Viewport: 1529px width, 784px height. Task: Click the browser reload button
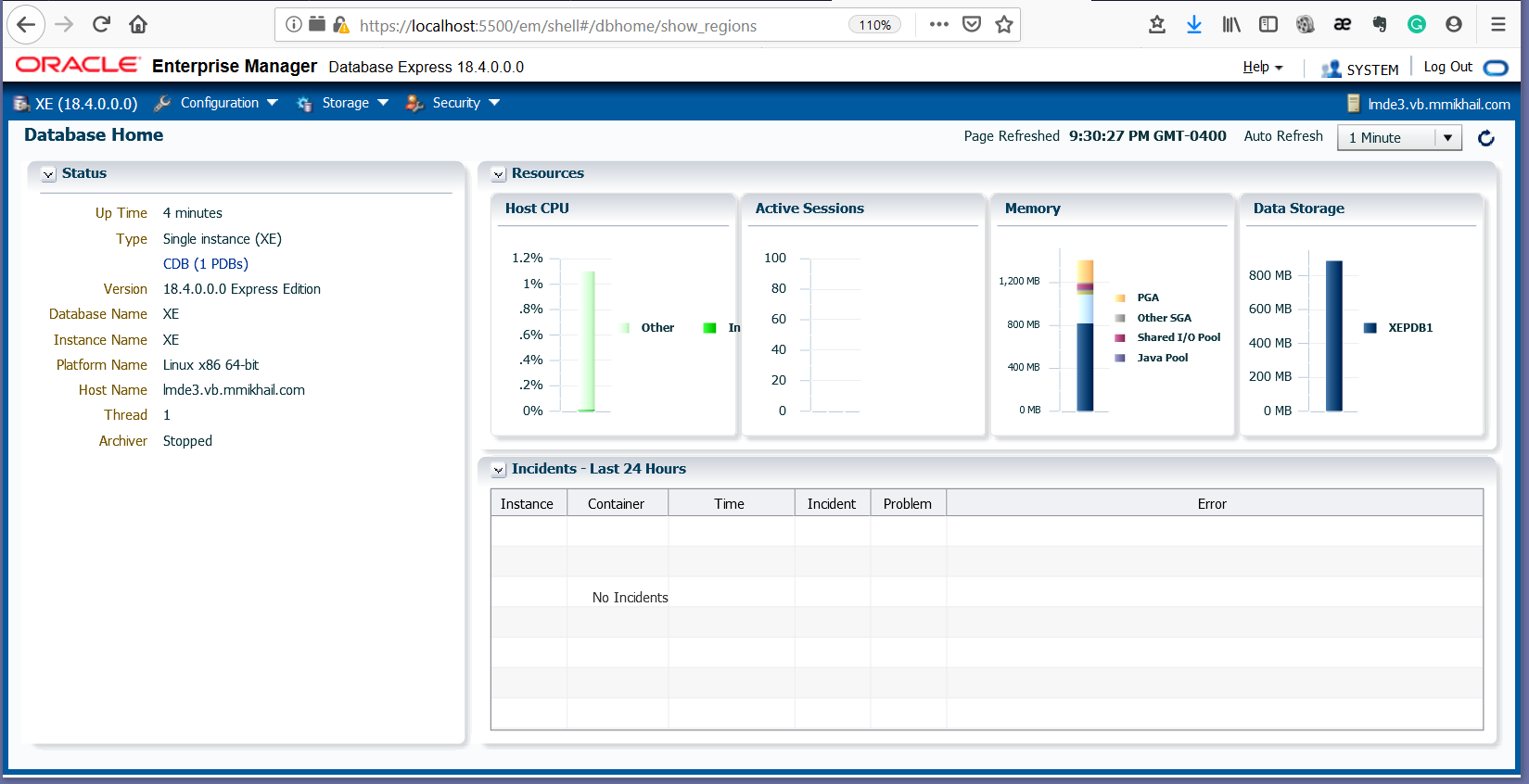pyautogui.click(x=101, y=25)
